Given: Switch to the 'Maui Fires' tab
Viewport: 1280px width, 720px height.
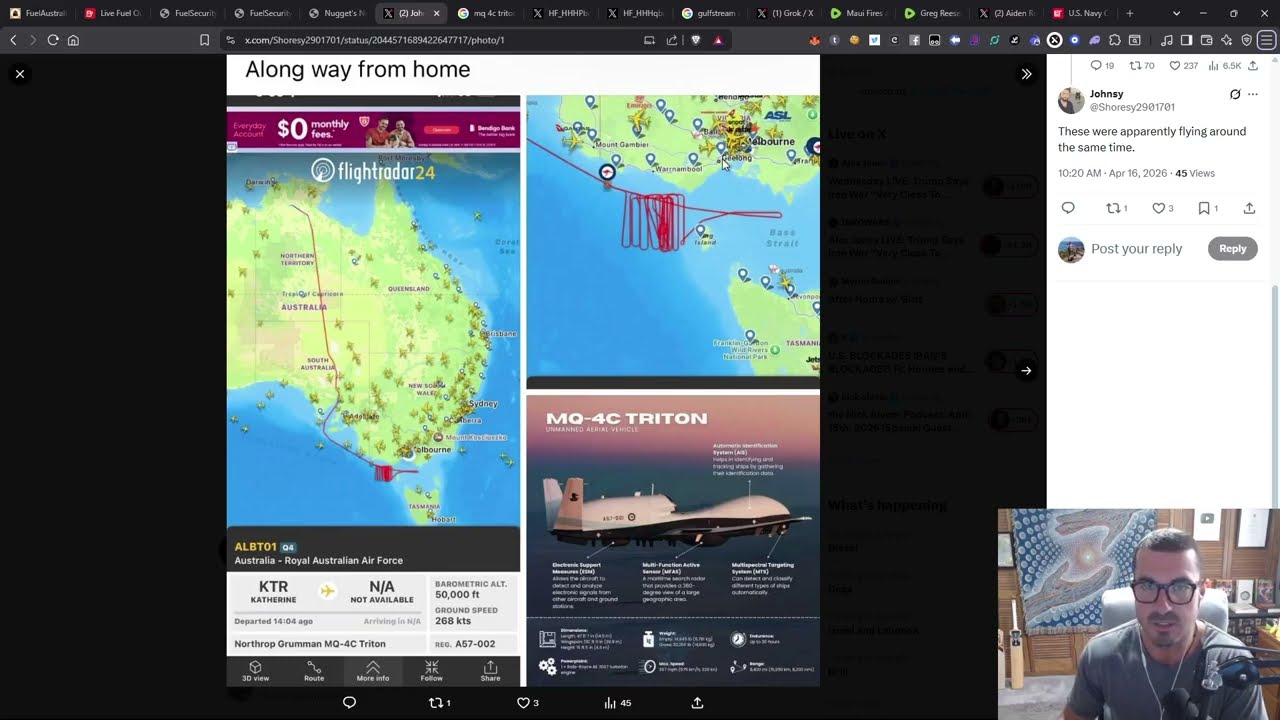Looking at the screenshot, I should click(859, 13).
